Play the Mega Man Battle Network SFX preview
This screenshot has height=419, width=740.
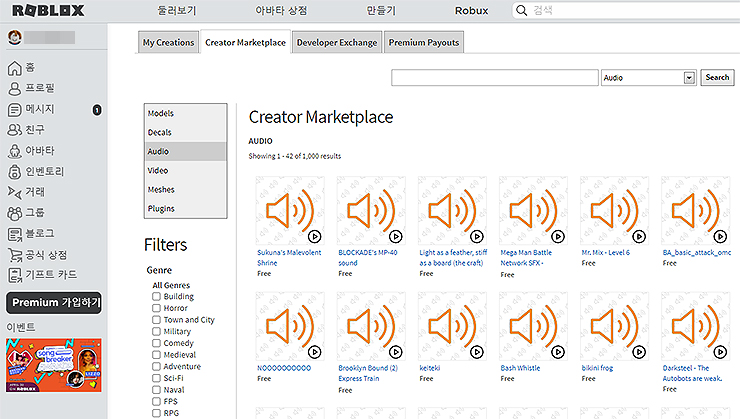pos(558,236)
